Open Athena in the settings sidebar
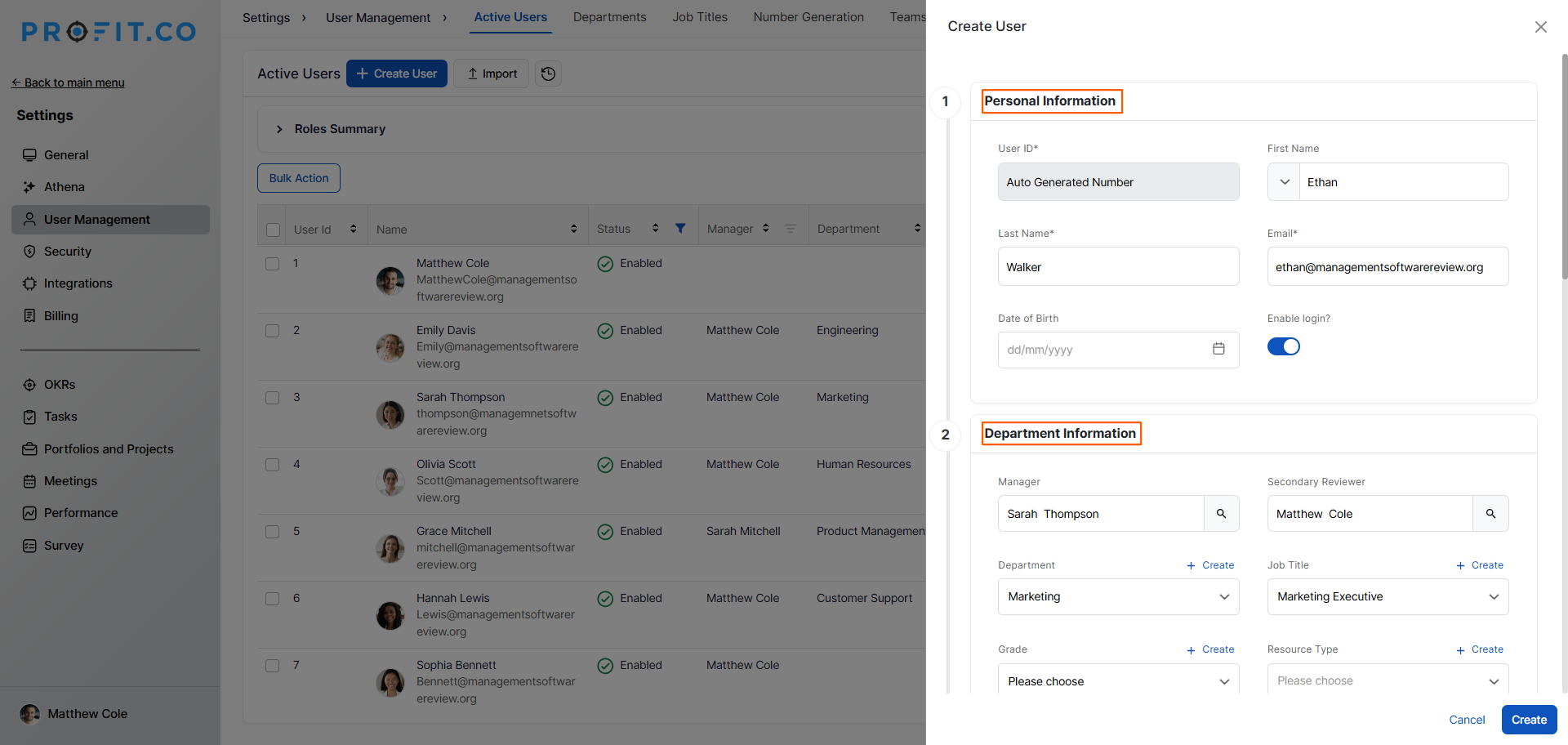The width and height of the screenshot is (1568, 745). click(65, 187)
